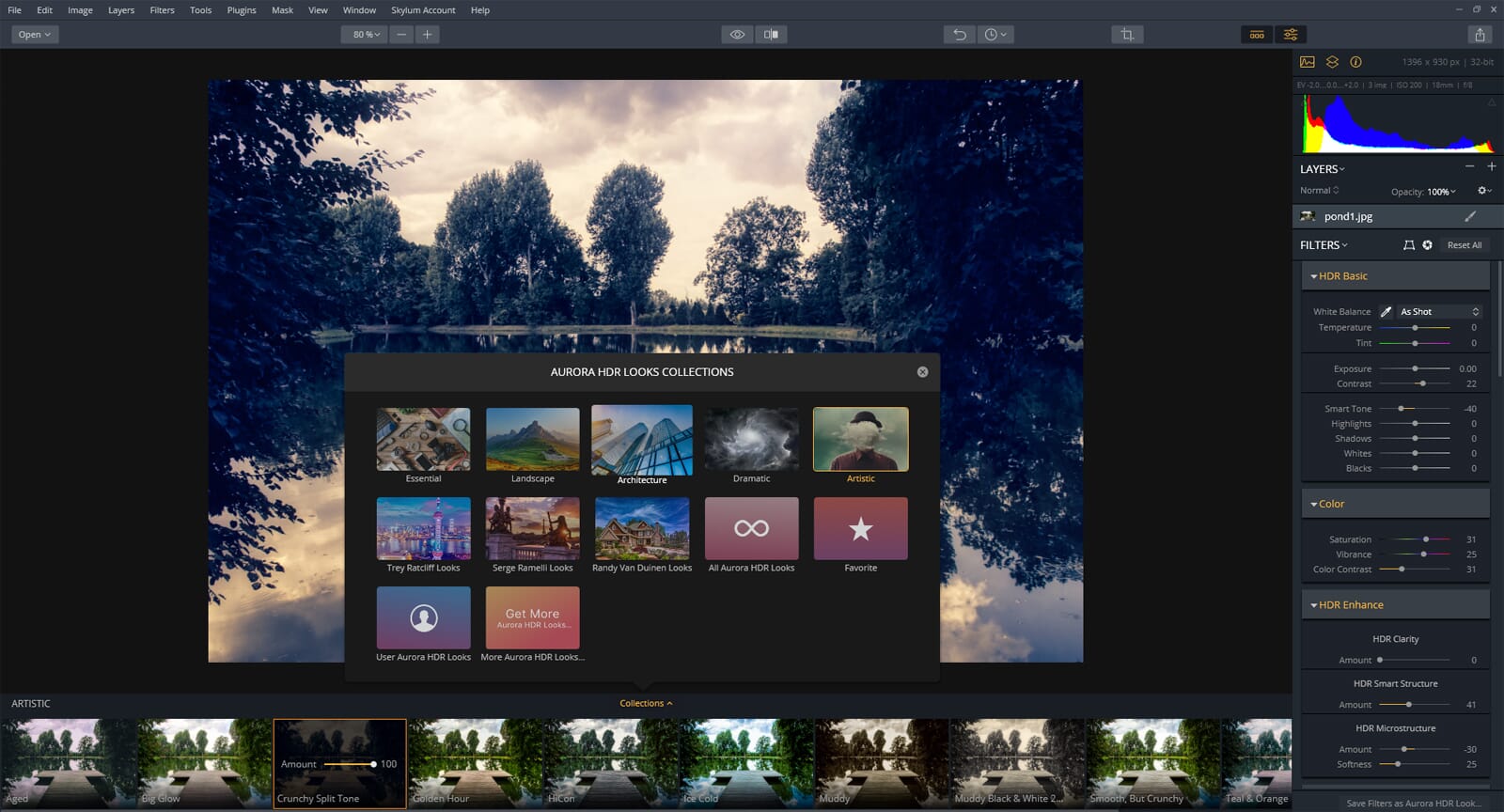
Task: Click the export share icon
Action: pos(1480,35)
